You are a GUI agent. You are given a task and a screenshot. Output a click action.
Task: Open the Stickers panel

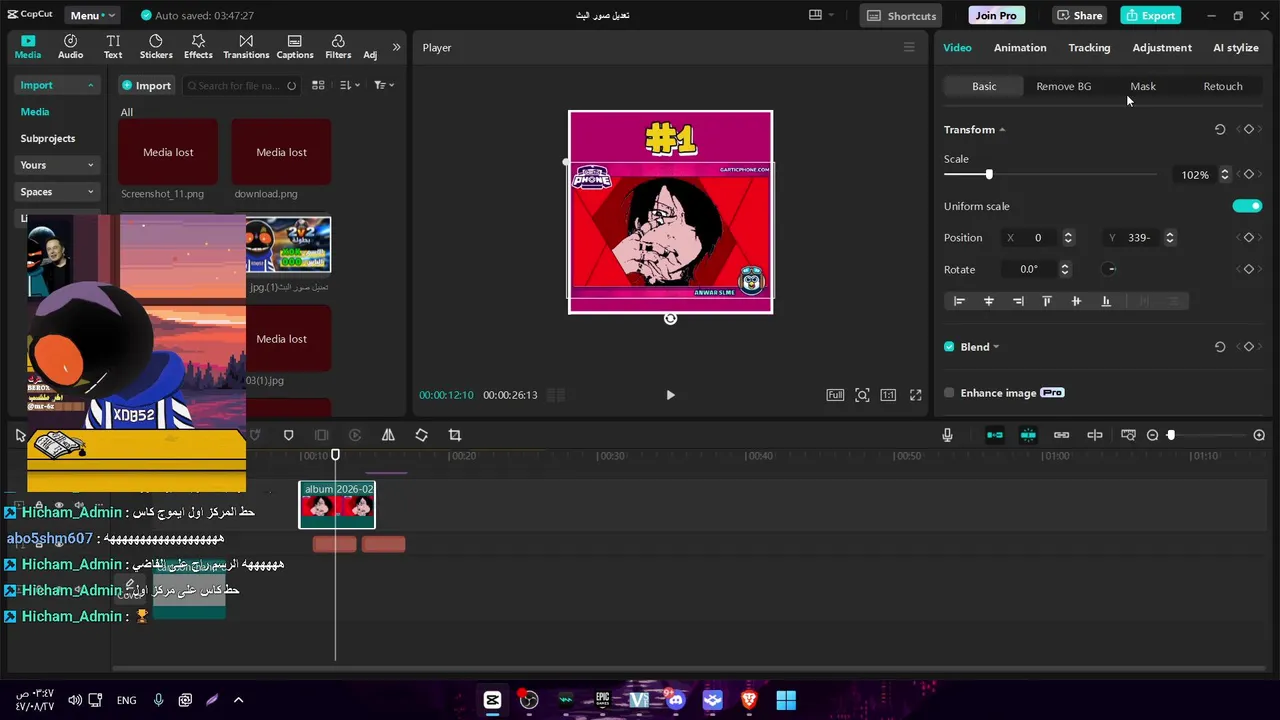click(156, 47)
